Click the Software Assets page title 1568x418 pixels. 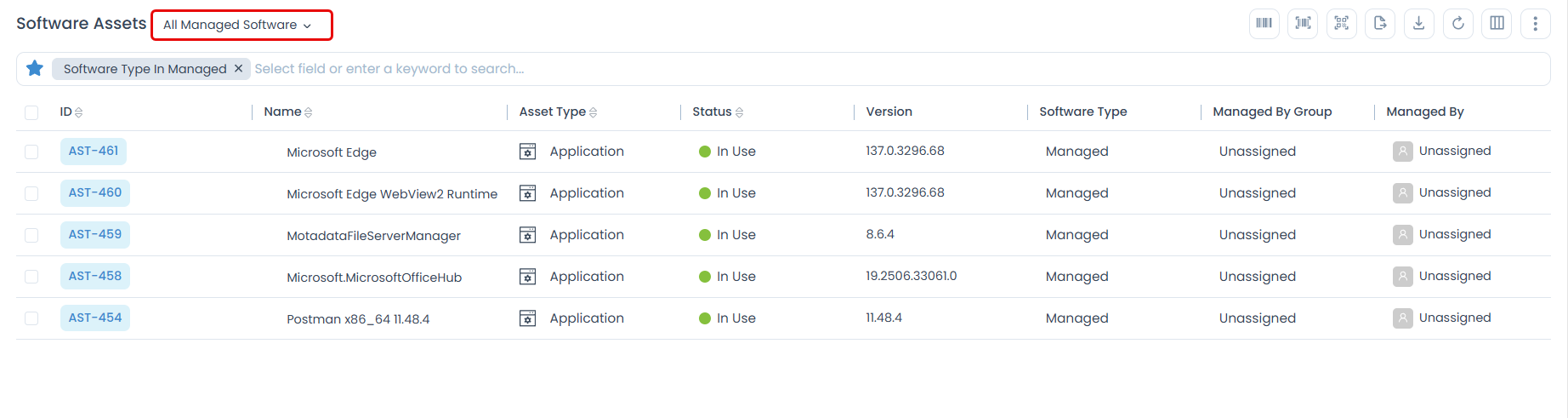click(x=82, y=24)
